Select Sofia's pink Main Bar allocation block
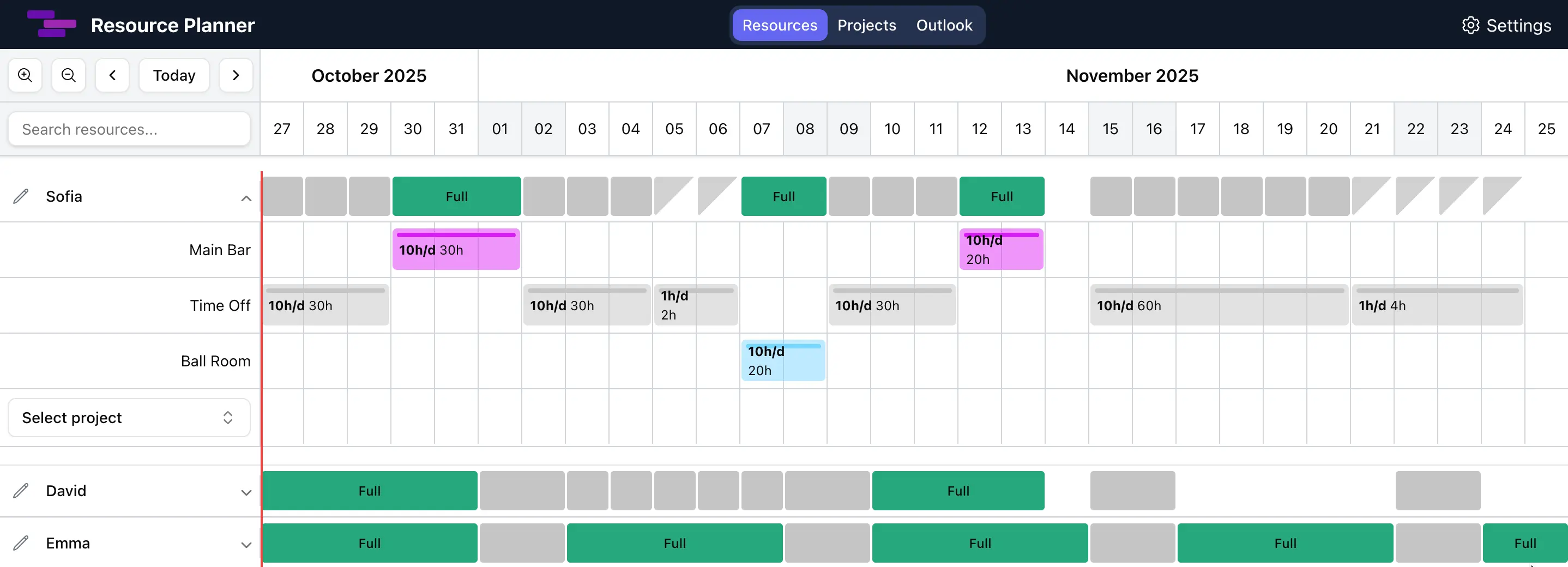Image resolution: width=1568 pixels, height=567 pixels. 456,249
